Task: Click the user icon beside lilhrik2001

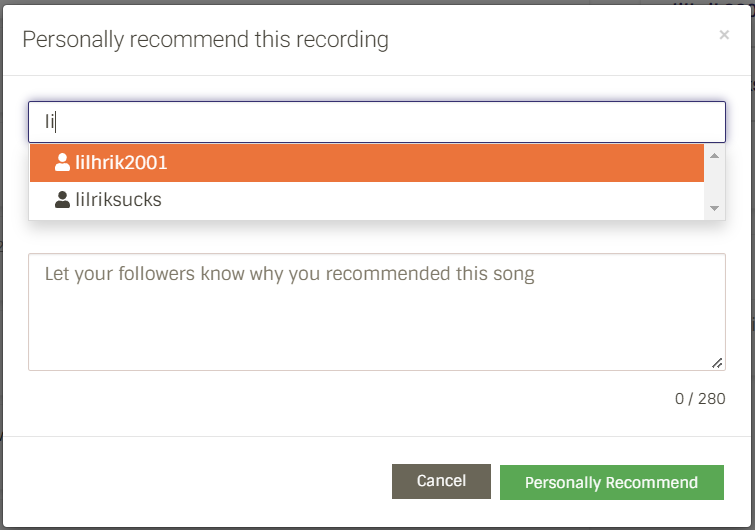Action: (63, 162)
